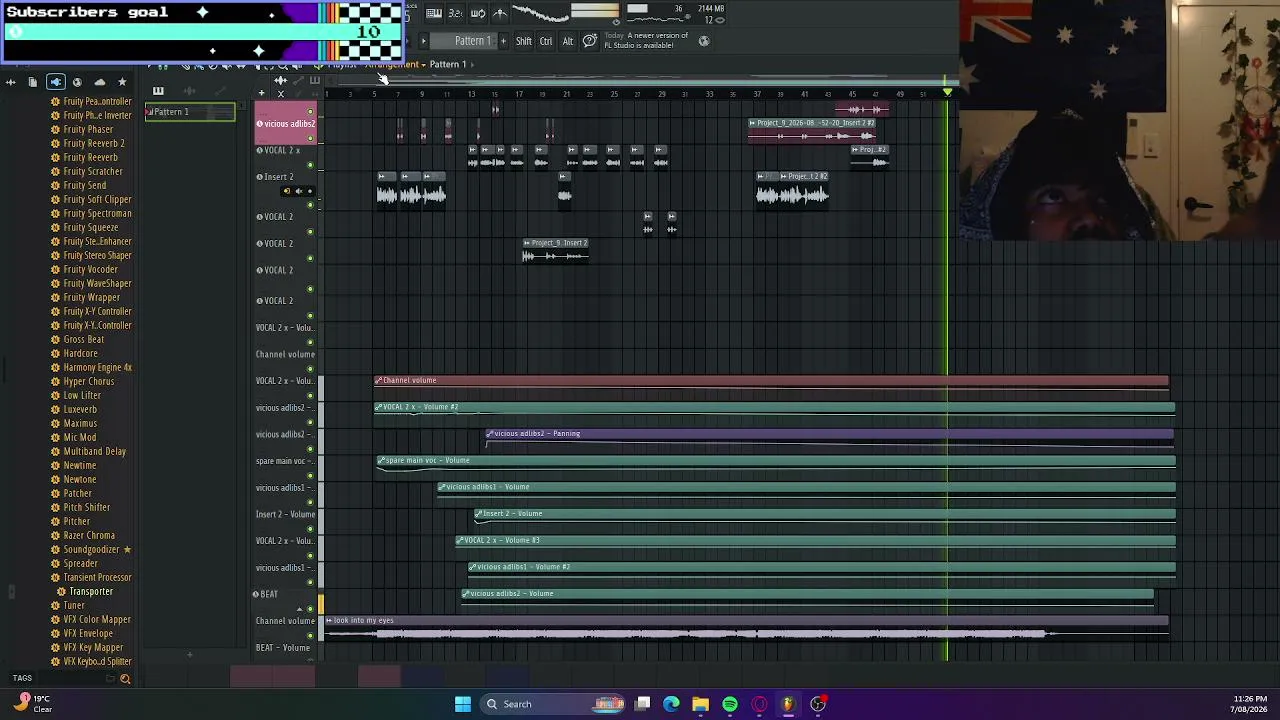1280x720 pixels.
Task: Click the folder icon beside TAGS
Action: click(110, 679)
